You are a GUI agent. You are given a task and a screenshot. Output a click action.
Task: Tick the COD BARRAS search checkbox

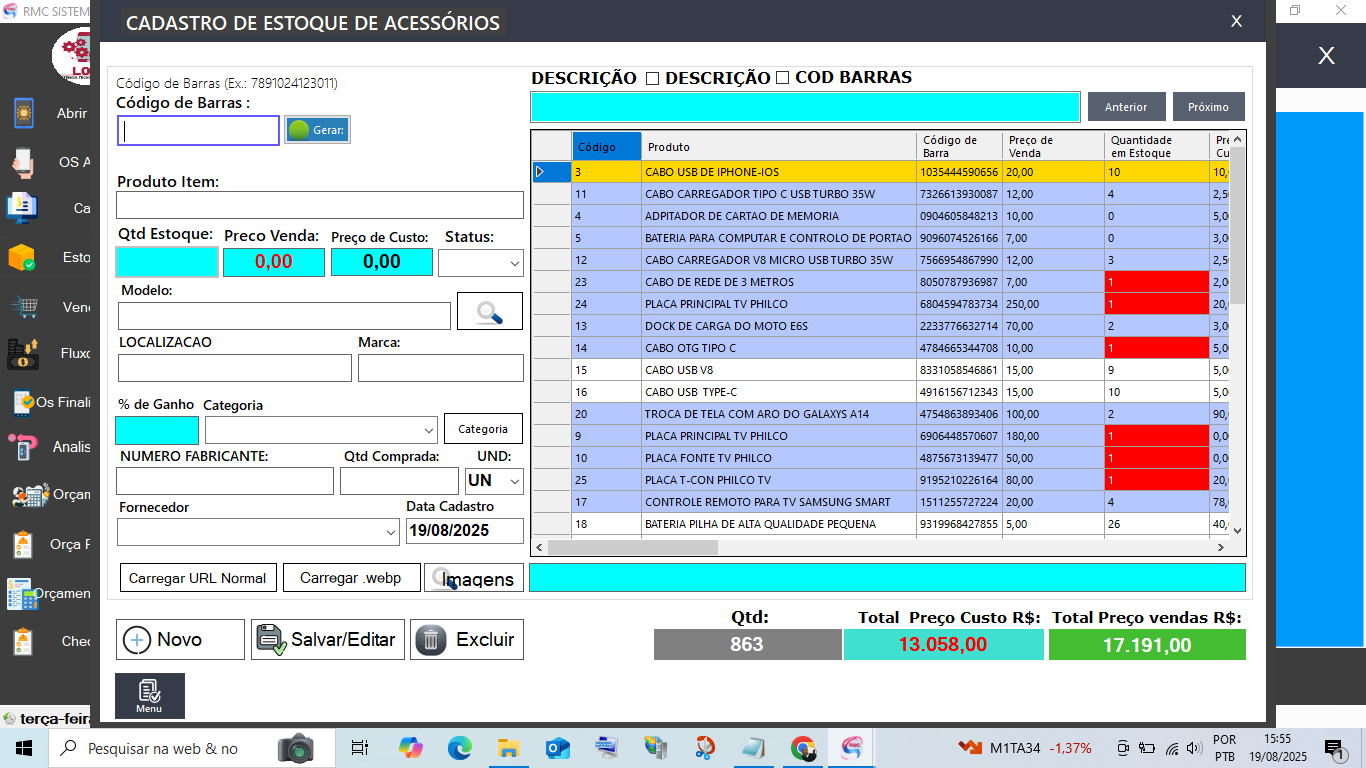click(x=782, y=78)
